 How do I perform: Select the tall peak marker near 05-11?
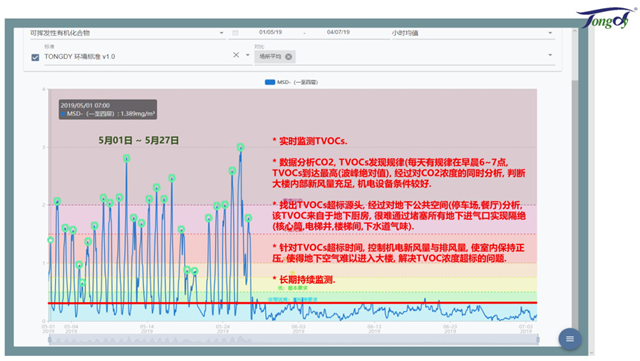tap(127, 158)
